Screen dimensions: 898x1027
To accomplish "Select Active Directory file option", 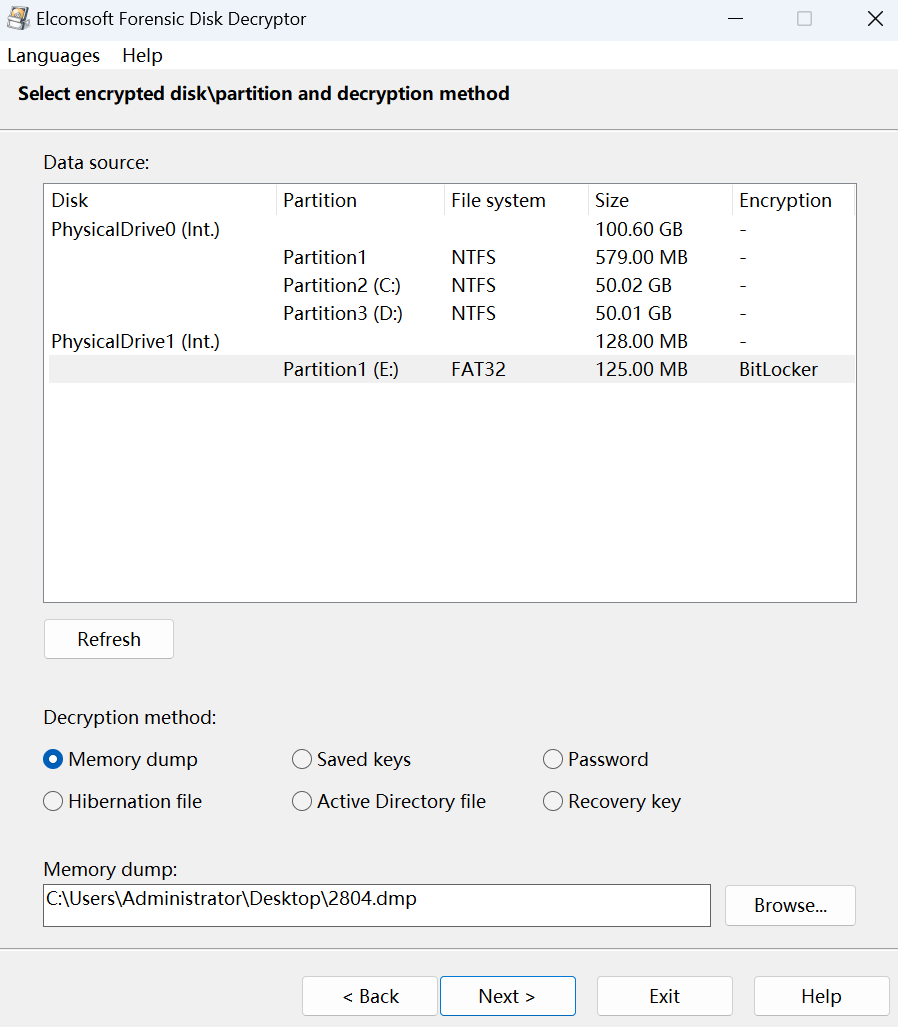I will click(x=302, y=802).
